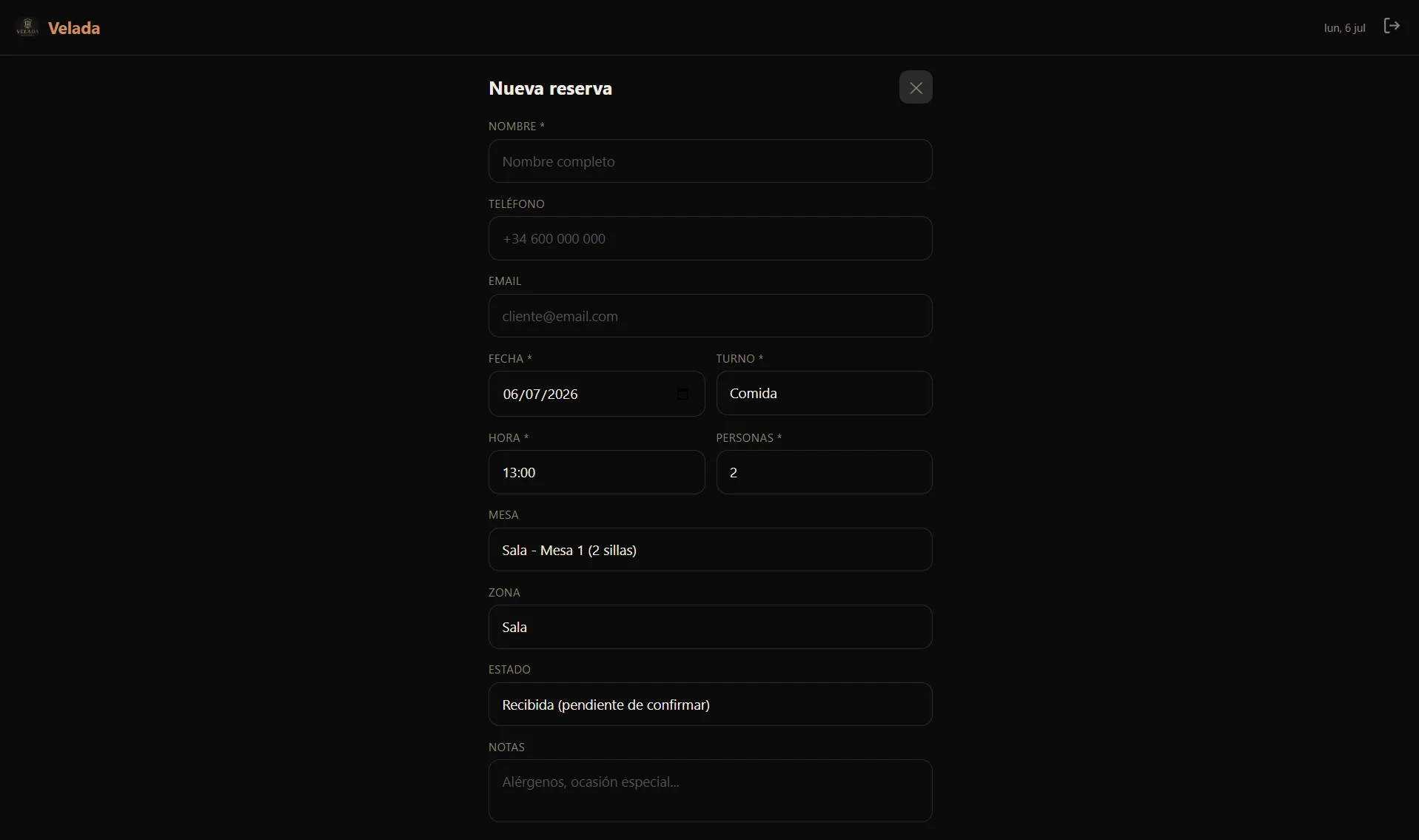Open the Estado dropdown showing Recibida
This screenshot has width=1419, height=840.
click(x=710, y=705)
